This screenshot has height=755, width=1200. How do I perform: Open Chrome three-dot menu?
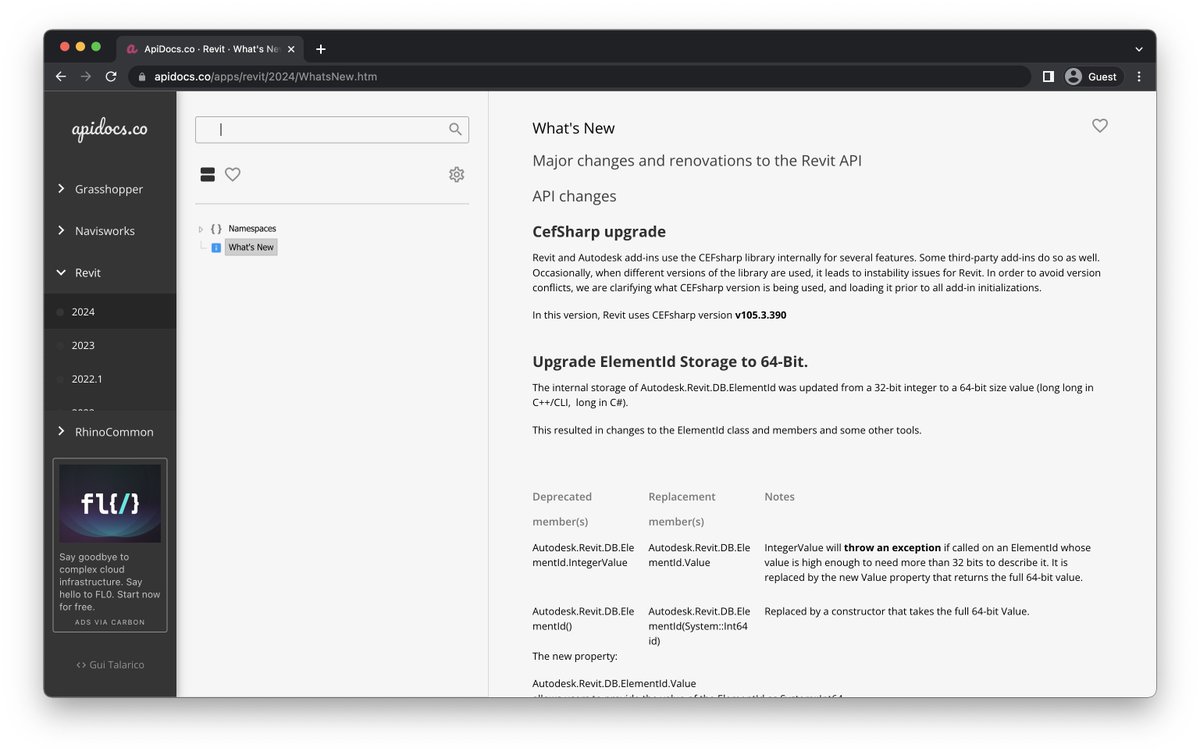pyautogui.click(x=1139, y=77)
